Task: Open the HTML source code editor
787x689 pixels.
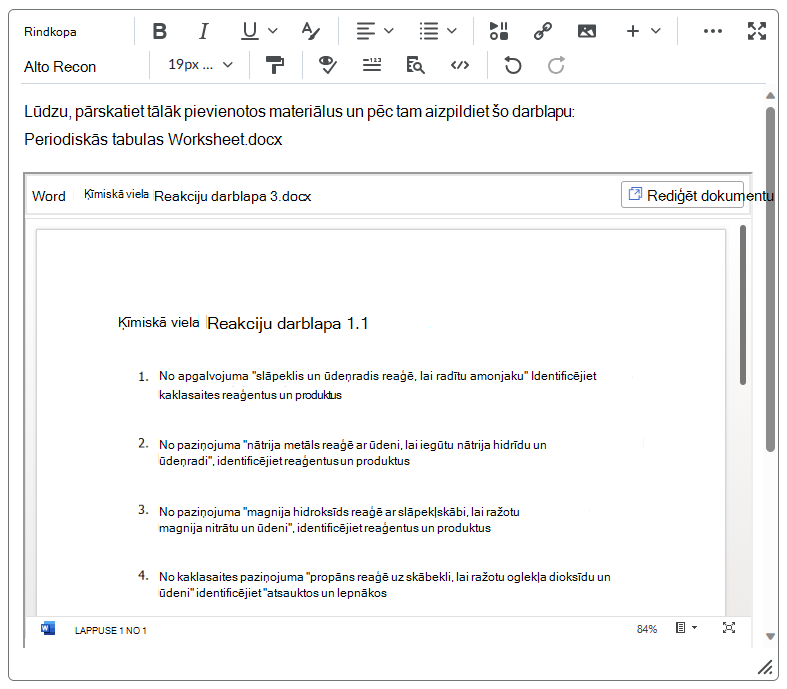Action: click(x=460, y=65)
